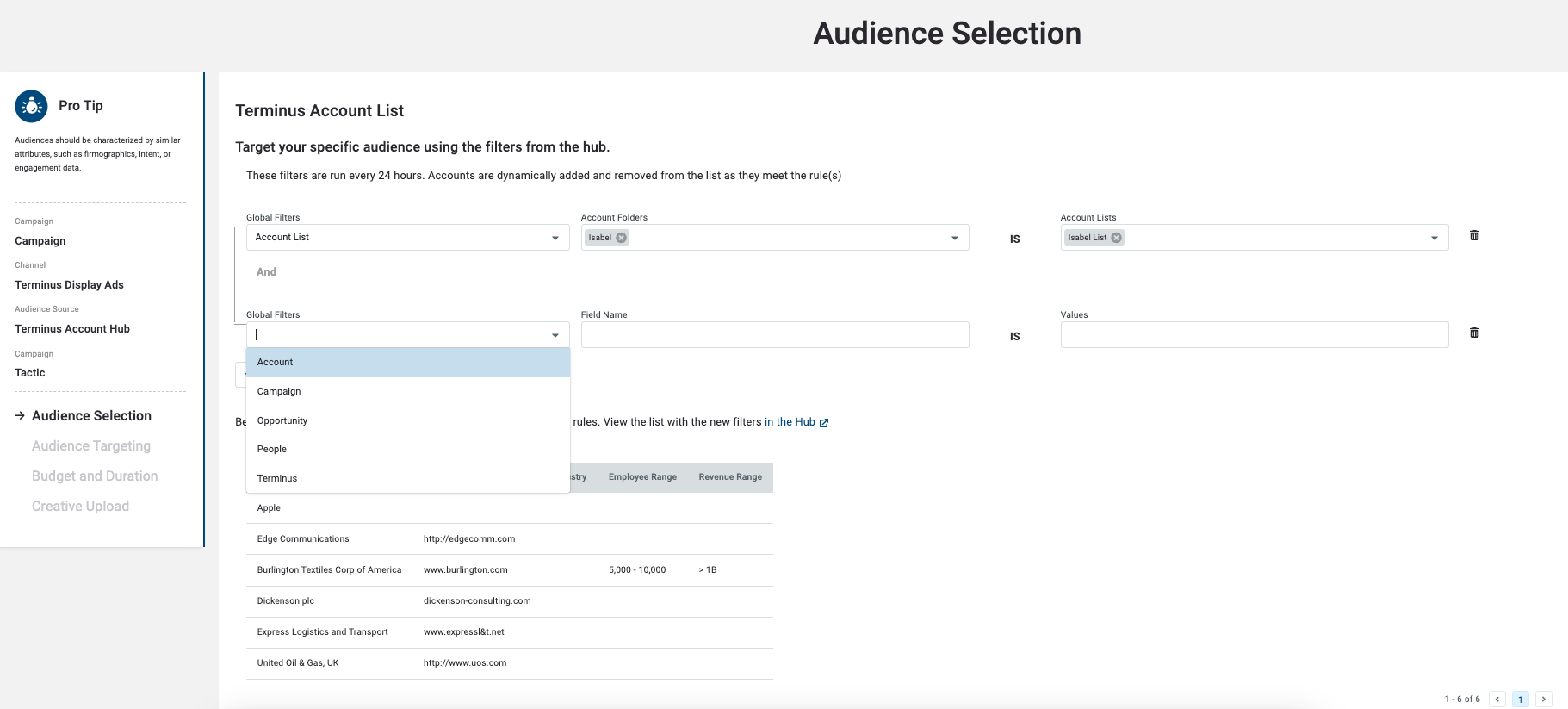
Task: Click the dickenson-consulting.com website cell
Action: (477, 601)
